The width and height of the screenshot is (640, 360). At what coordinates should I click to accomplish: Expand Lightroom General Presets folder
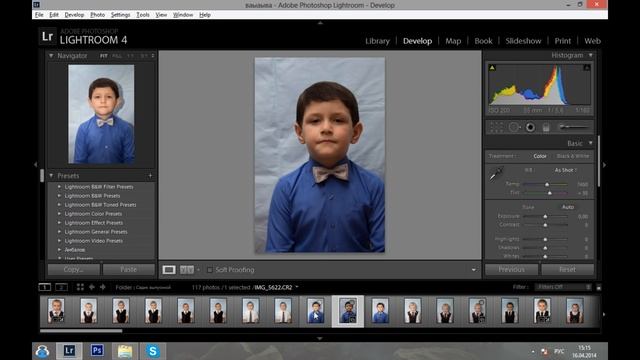pyautogui.click(x=59, y=231)
